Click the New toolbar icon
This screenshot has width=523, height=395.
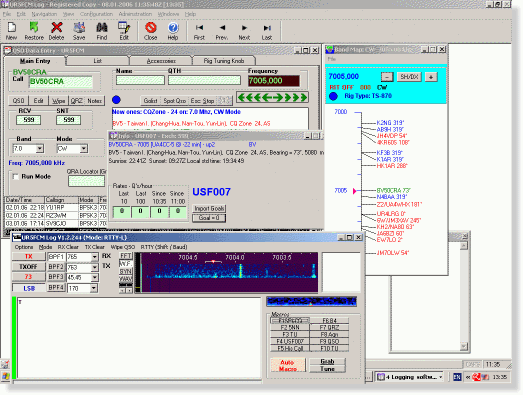coord(11,27)
